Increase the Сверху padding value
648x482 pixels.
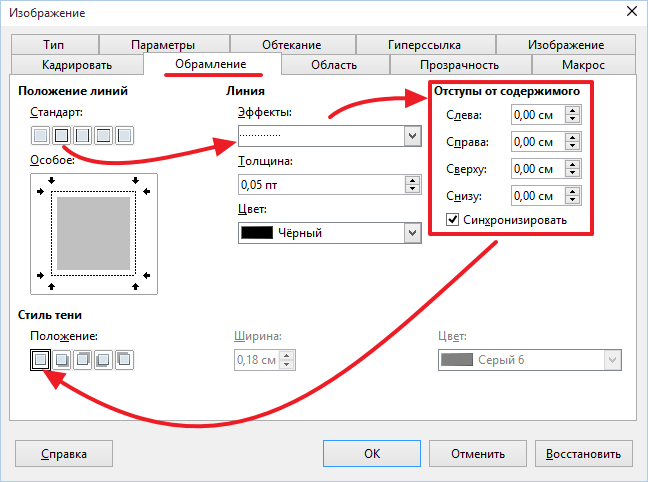pos(572,165)
